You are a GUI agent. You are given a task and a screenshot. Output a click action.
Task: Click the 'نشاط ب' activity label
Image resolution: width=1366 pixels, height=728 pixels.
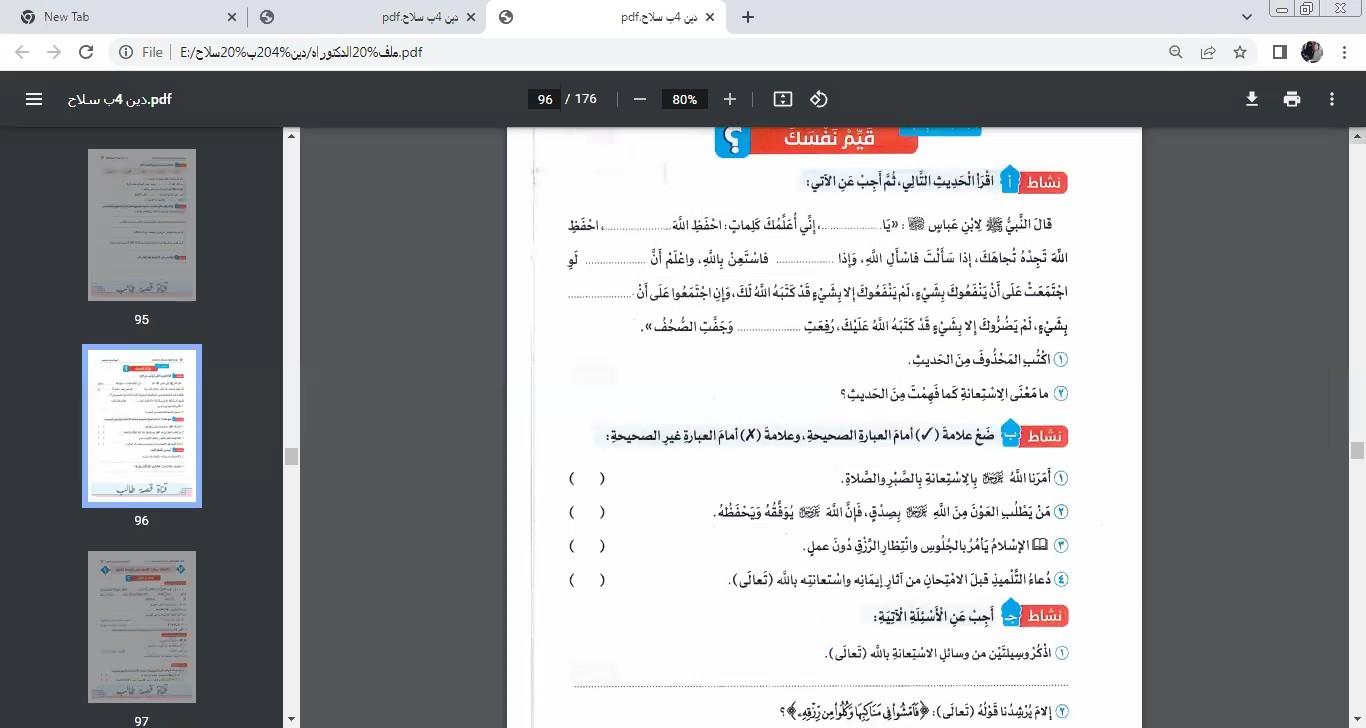(x=1034, y=436)
